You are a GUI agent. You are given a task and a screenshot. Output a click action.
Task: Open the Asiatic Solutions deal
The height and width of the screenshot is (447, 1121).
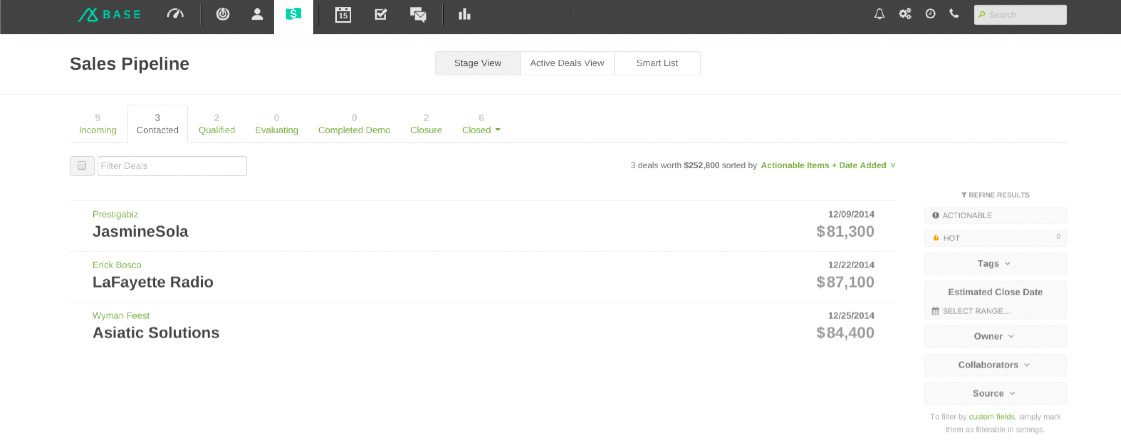pos(156,333)
